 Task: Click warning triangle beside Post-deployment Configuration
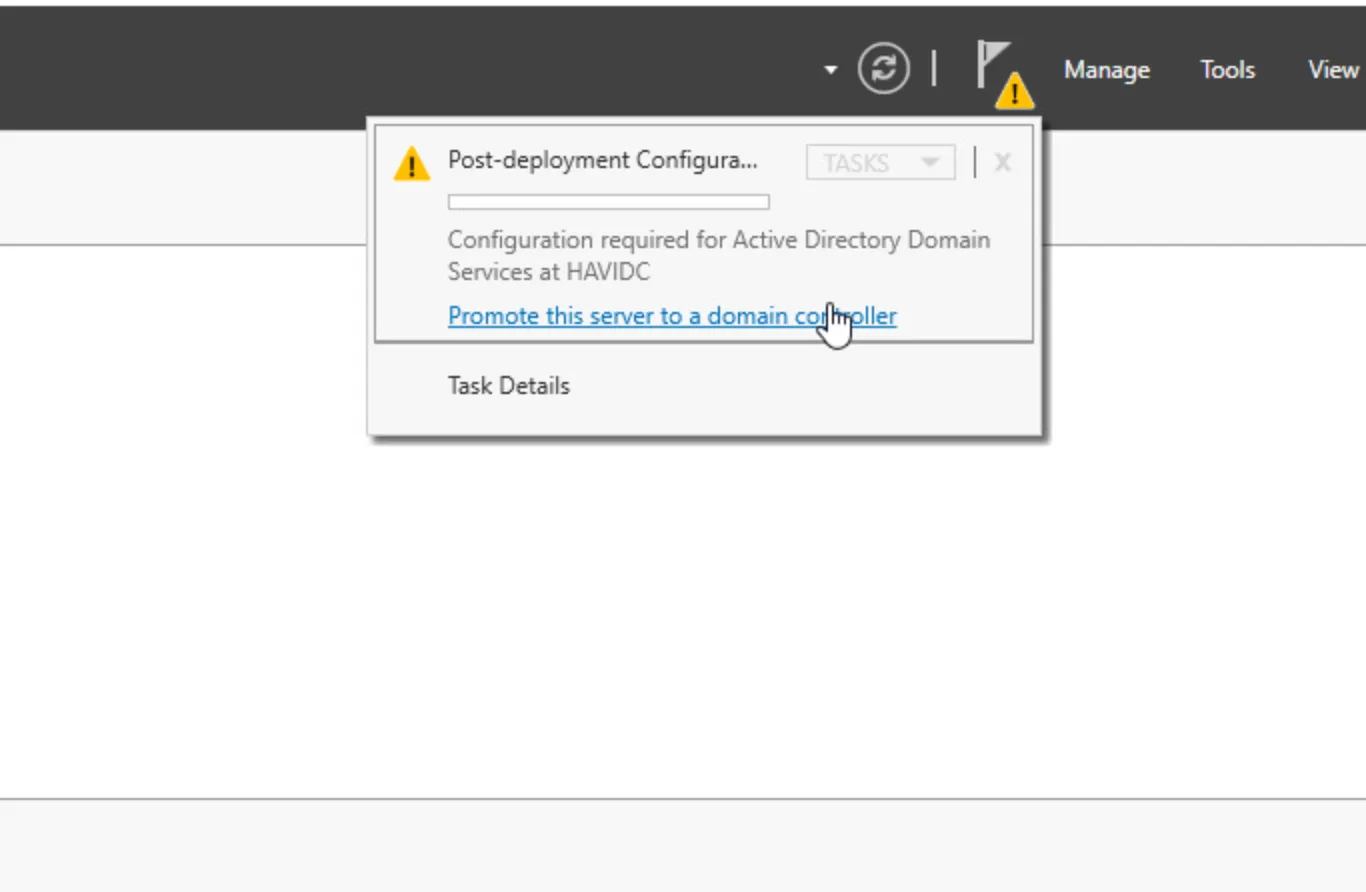click(x=411, y=164)
